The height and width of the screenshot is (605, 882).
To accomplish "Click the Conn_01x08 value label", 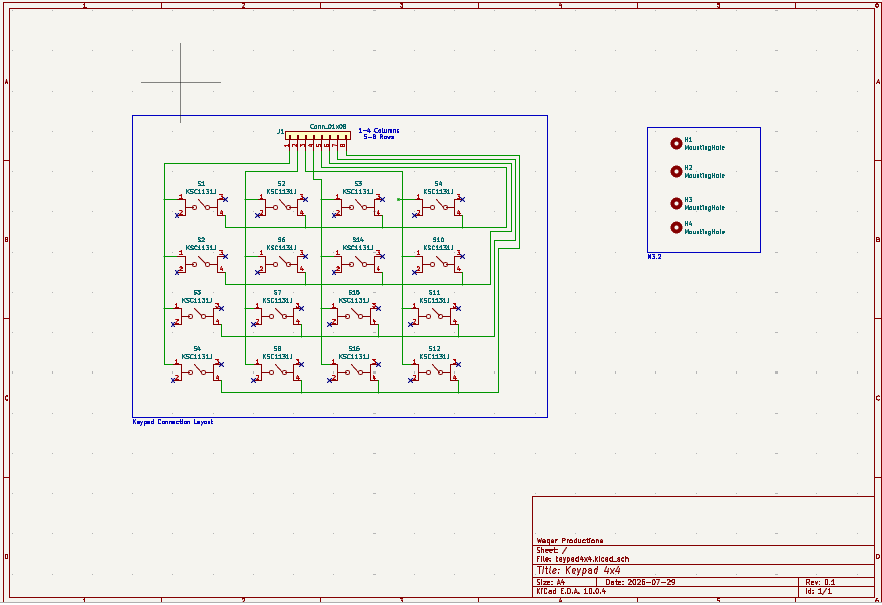I will click(328, 127).
